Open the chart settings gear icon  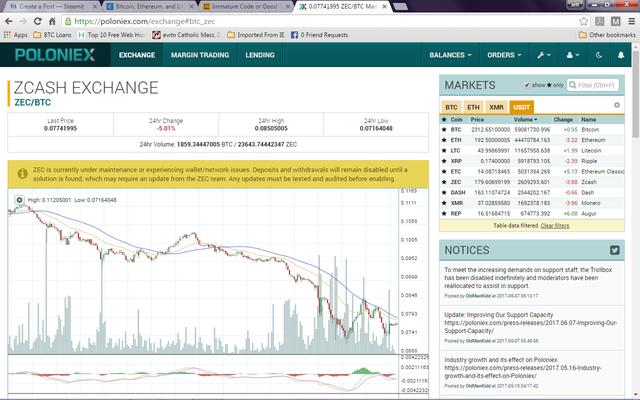(x=19, y=200)
